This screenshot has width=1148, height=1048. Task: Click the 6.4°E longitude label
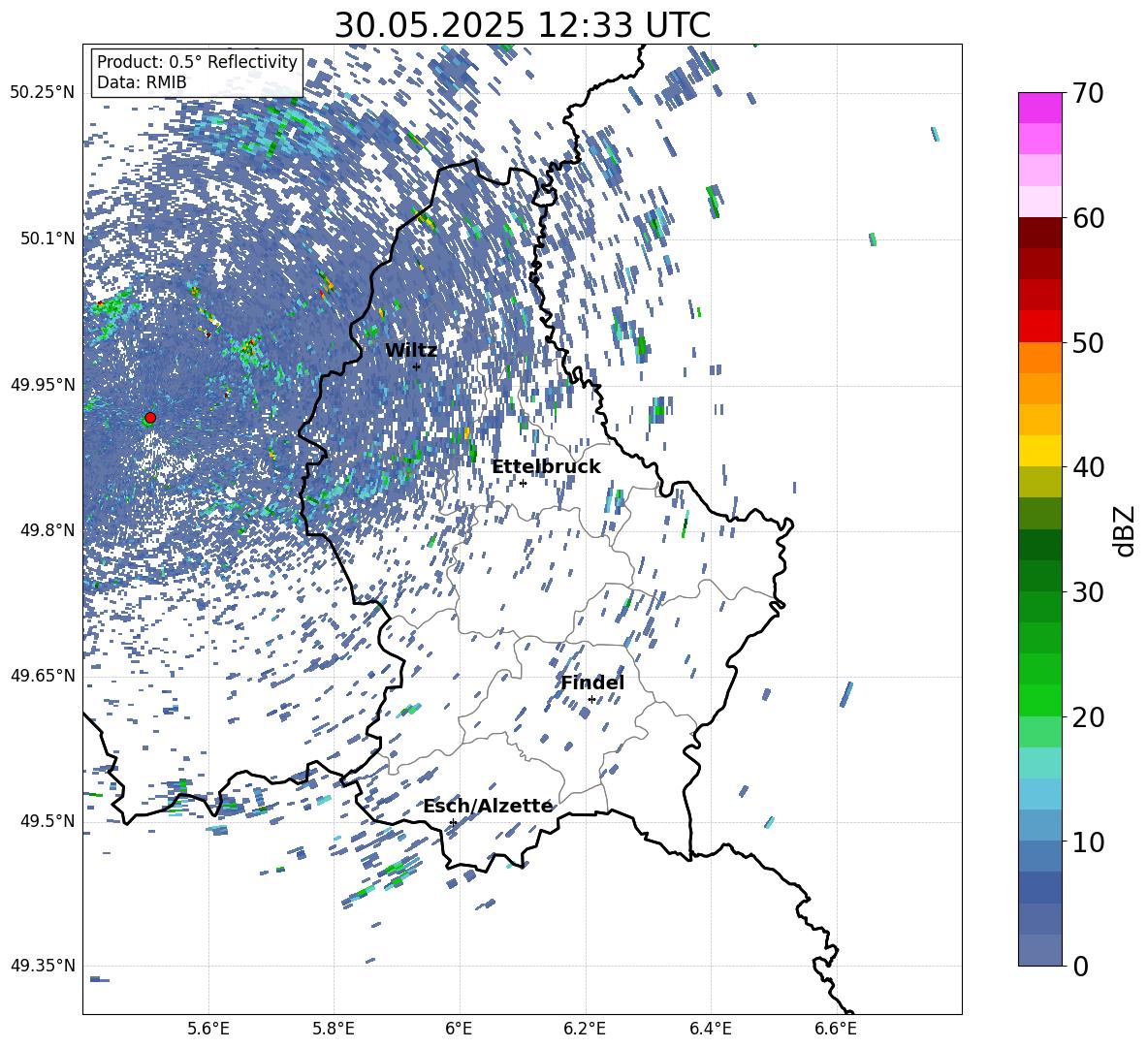click(x=710, y=1029)
